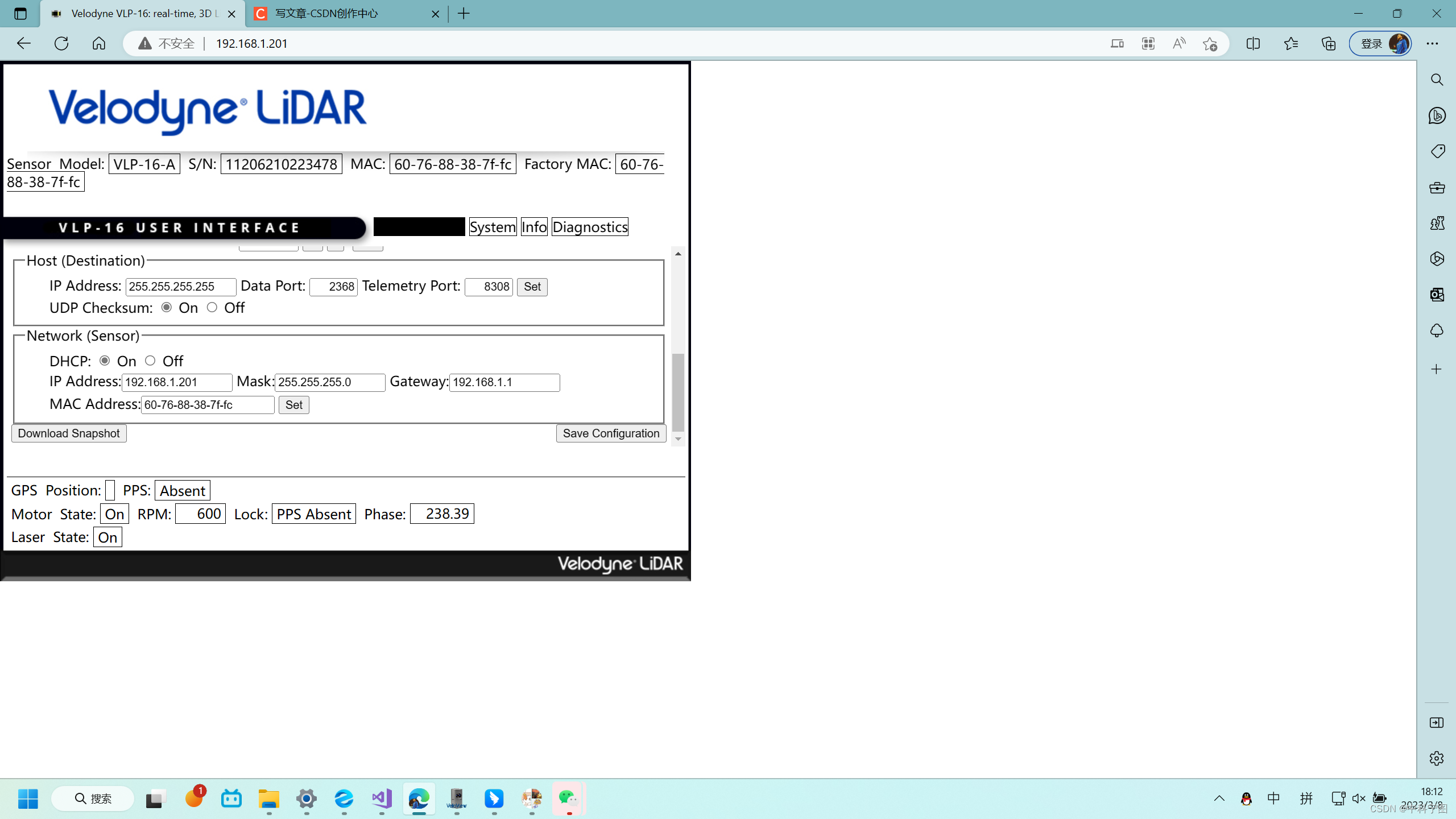Image resolution: width=1456 pixels, height=819 pixels.
Task: Click the sensor Gateway input field
Action: pyautogui.click(x=504, y=382)
